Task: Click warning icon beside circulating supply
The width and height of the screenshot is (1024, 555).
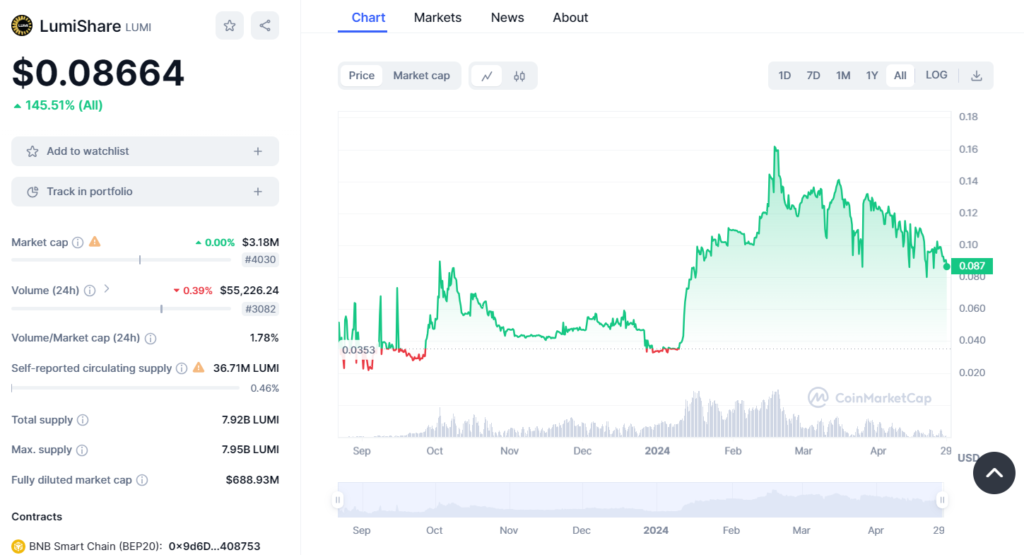Action: point(198,368)
